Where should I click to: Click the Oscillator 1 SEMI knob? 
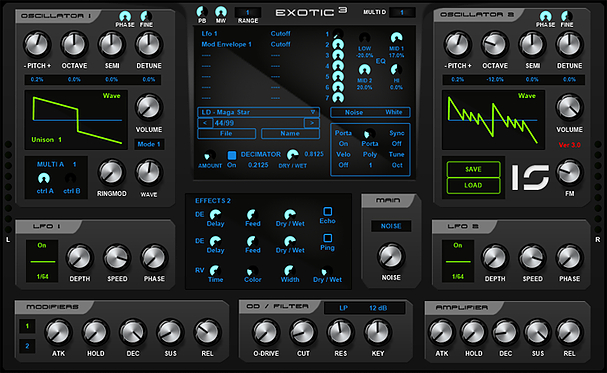[111, 45]
